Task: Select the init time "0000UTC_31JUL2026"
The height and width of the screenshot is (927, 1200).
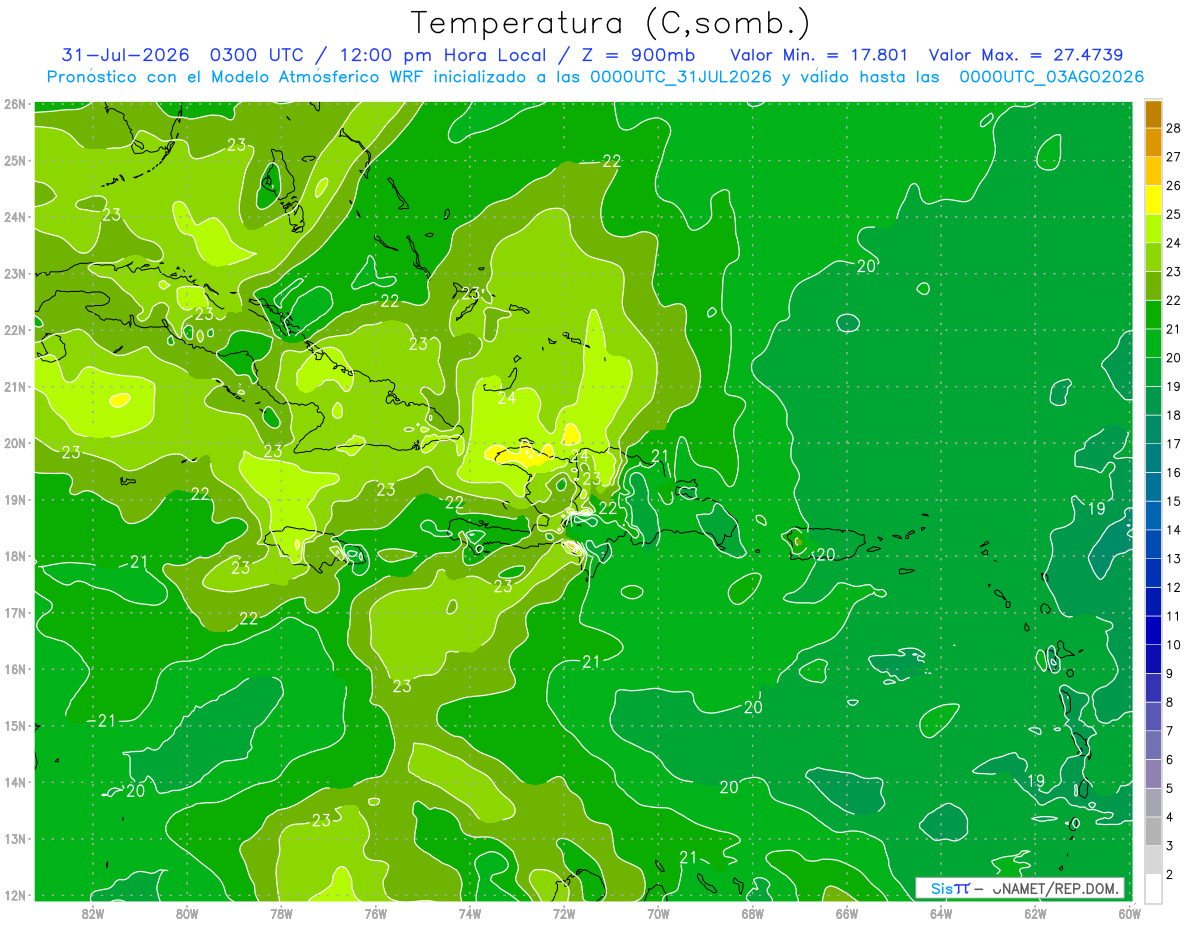Action: pyautogui.click(x=681, y=77)
